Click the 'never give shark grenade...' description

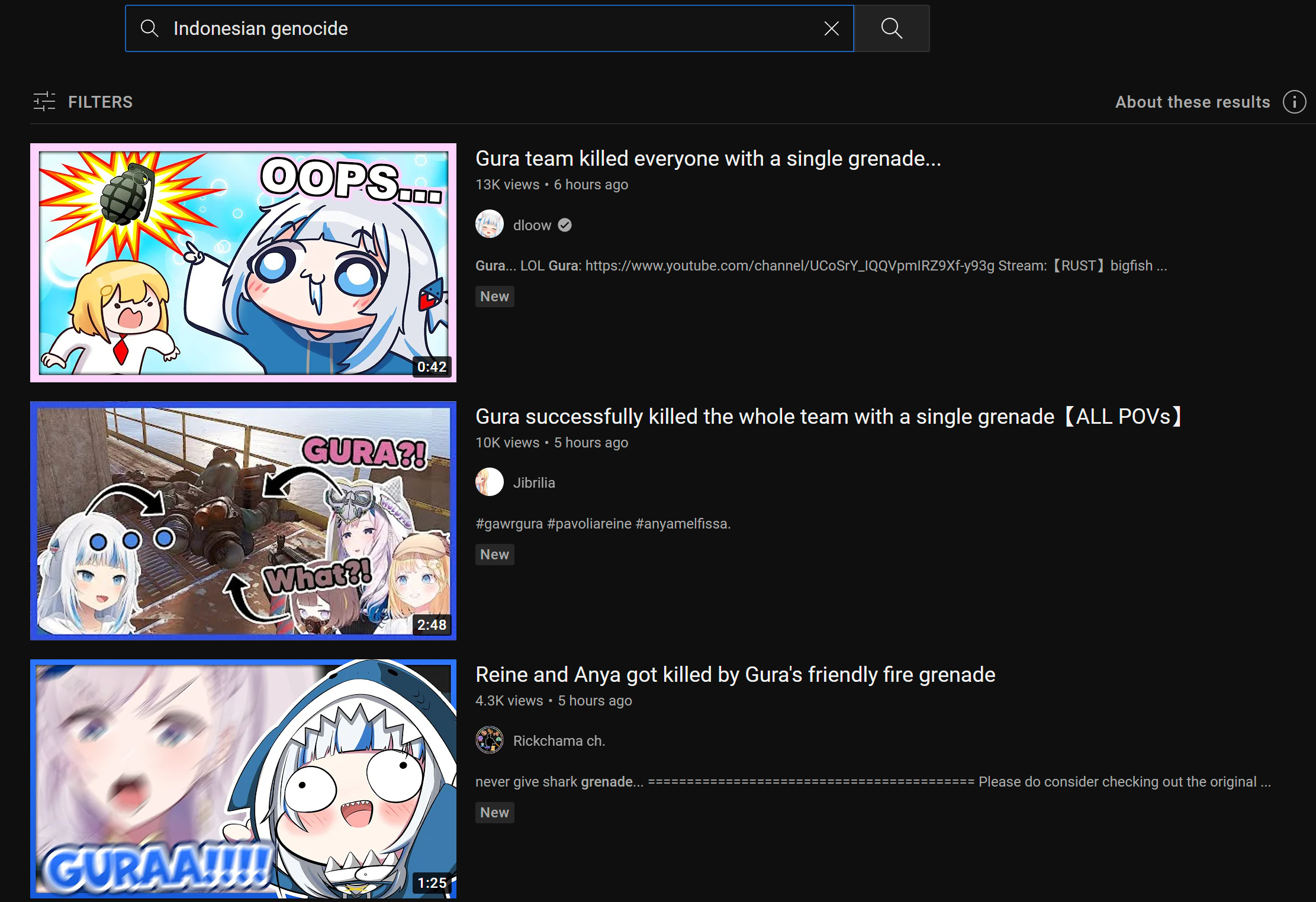(873, 782)
